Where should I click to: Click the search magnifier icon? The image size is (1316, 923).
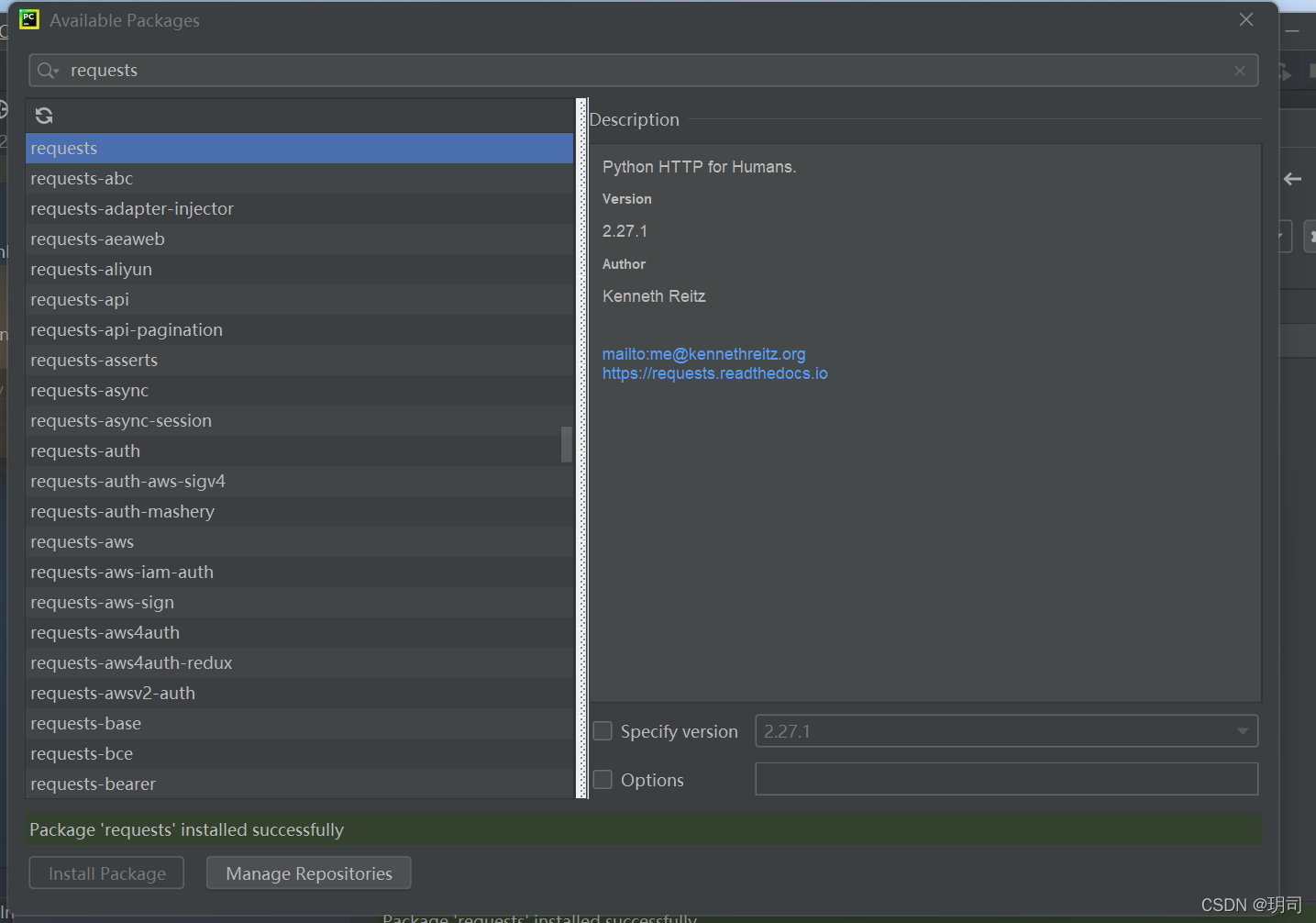coord(47,71)
